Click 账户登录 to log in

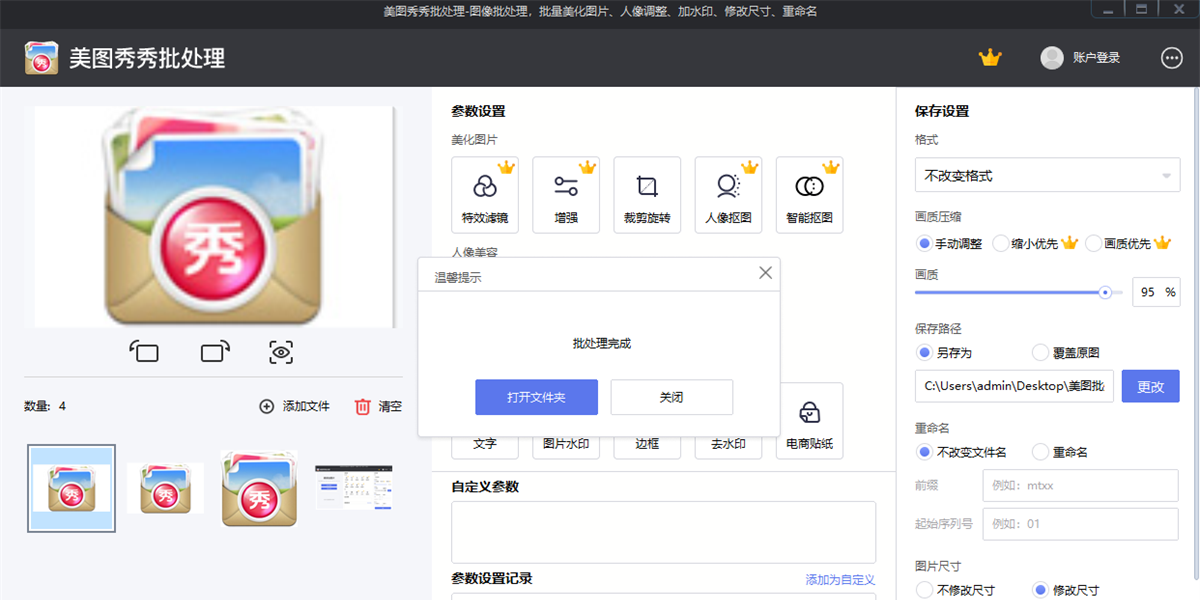pos(1096,58)
